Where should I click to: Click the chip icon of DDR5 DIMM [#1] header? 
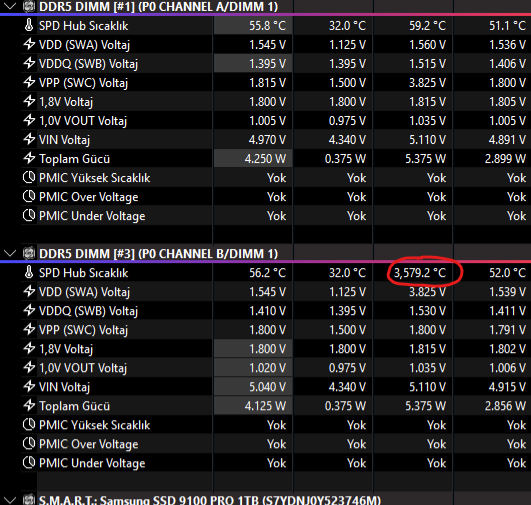(x=29, y=6)
